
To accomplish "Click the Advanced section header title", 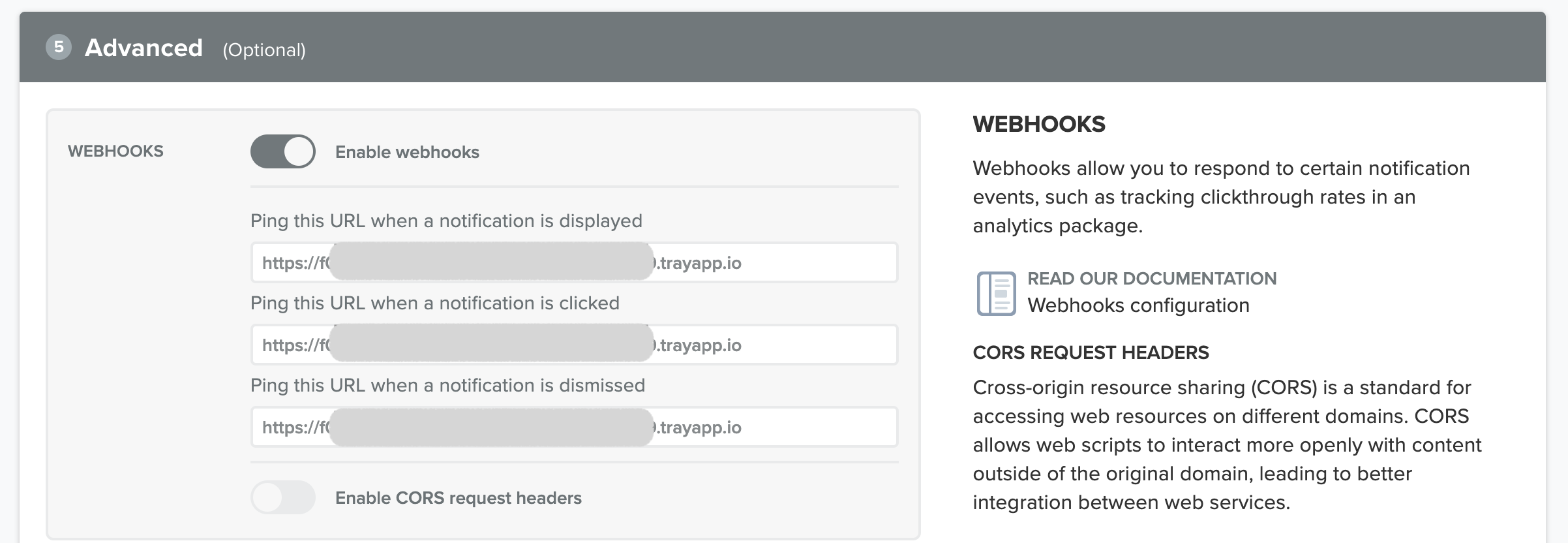I will pyautogui.click(x=143, y=48).
